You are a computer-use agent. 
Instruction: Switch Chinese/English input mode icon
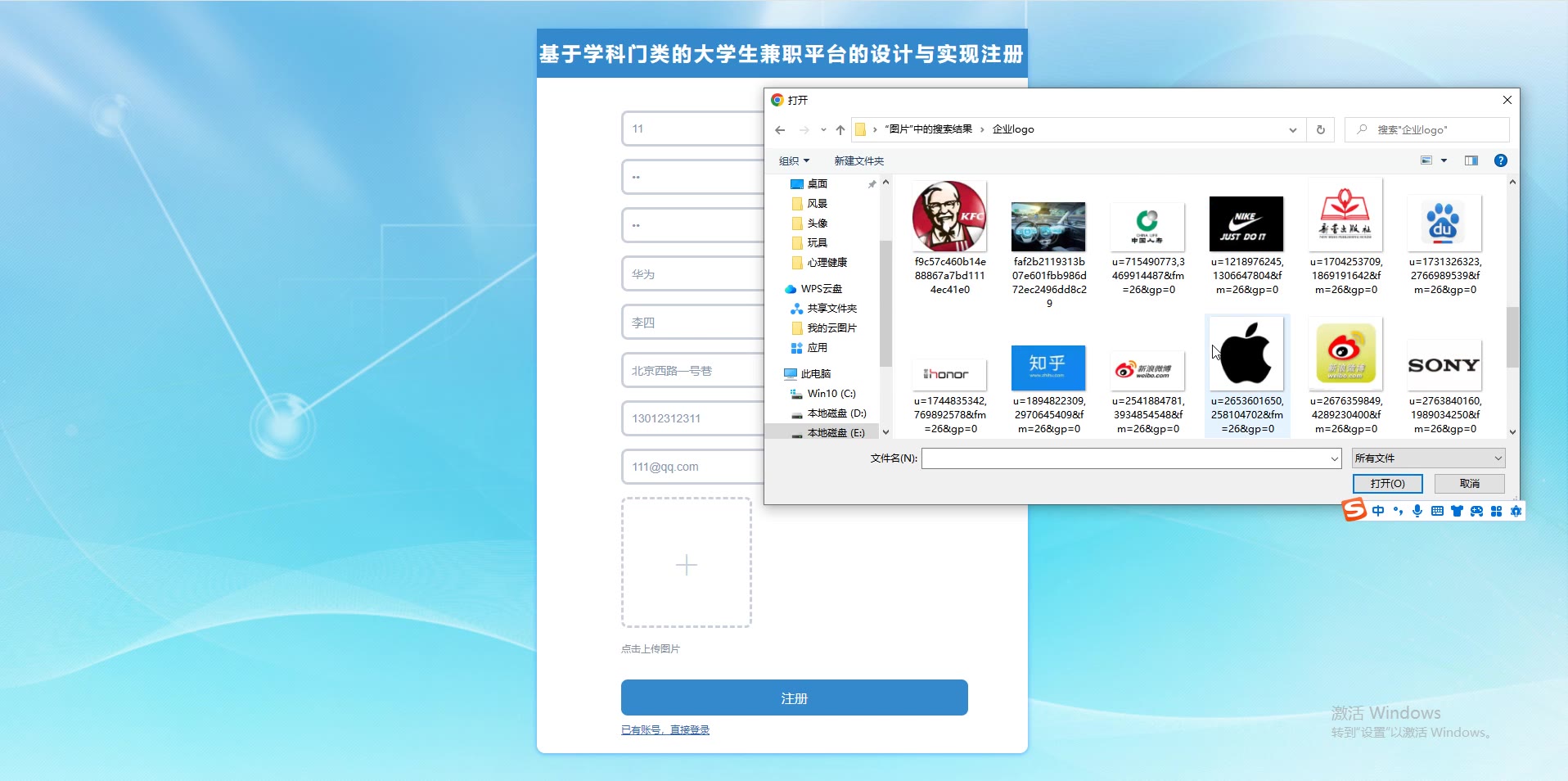(1379, 511)
